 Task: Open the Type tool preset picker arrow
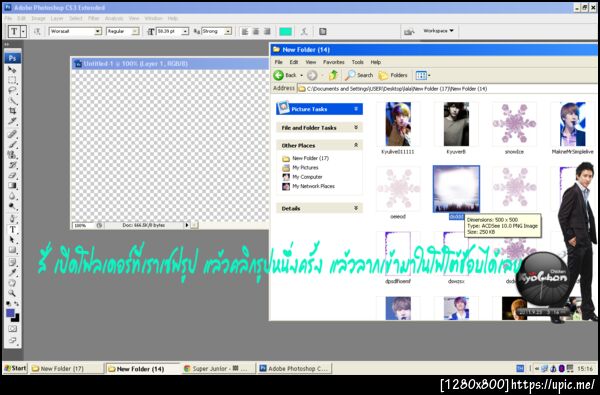23,31
